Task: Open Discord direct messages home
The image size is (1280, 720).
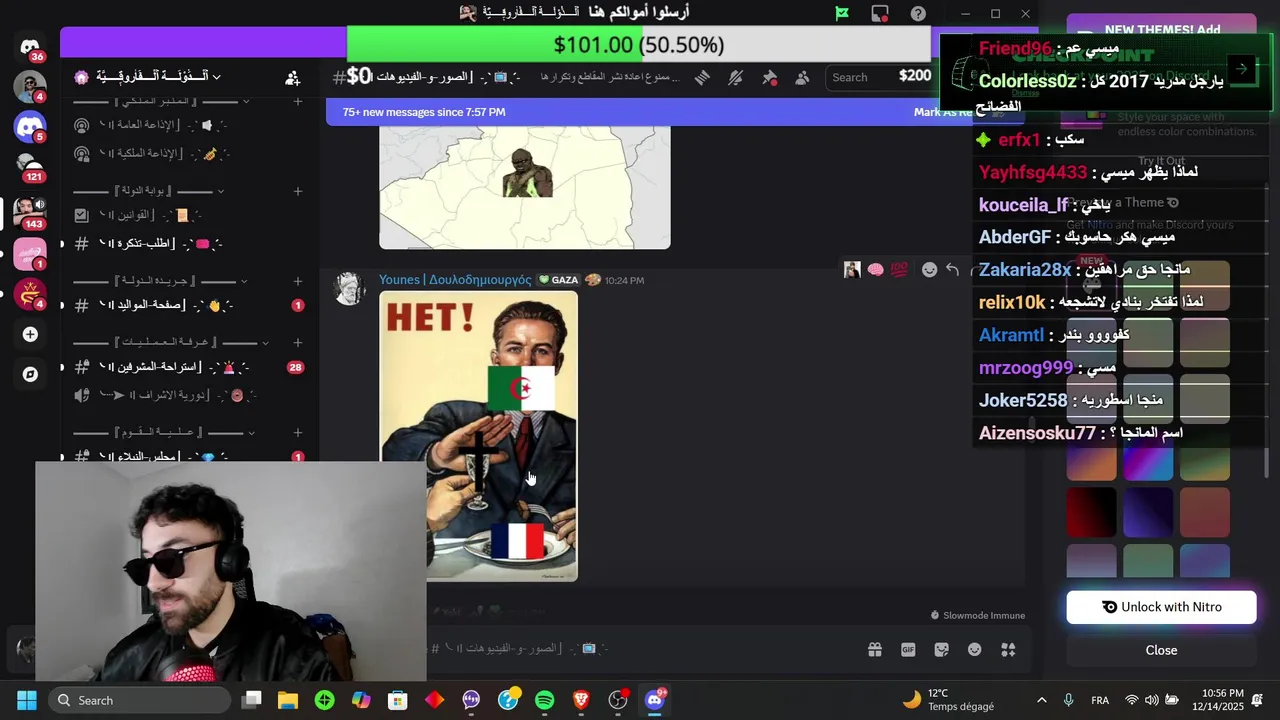Action: 30,48
